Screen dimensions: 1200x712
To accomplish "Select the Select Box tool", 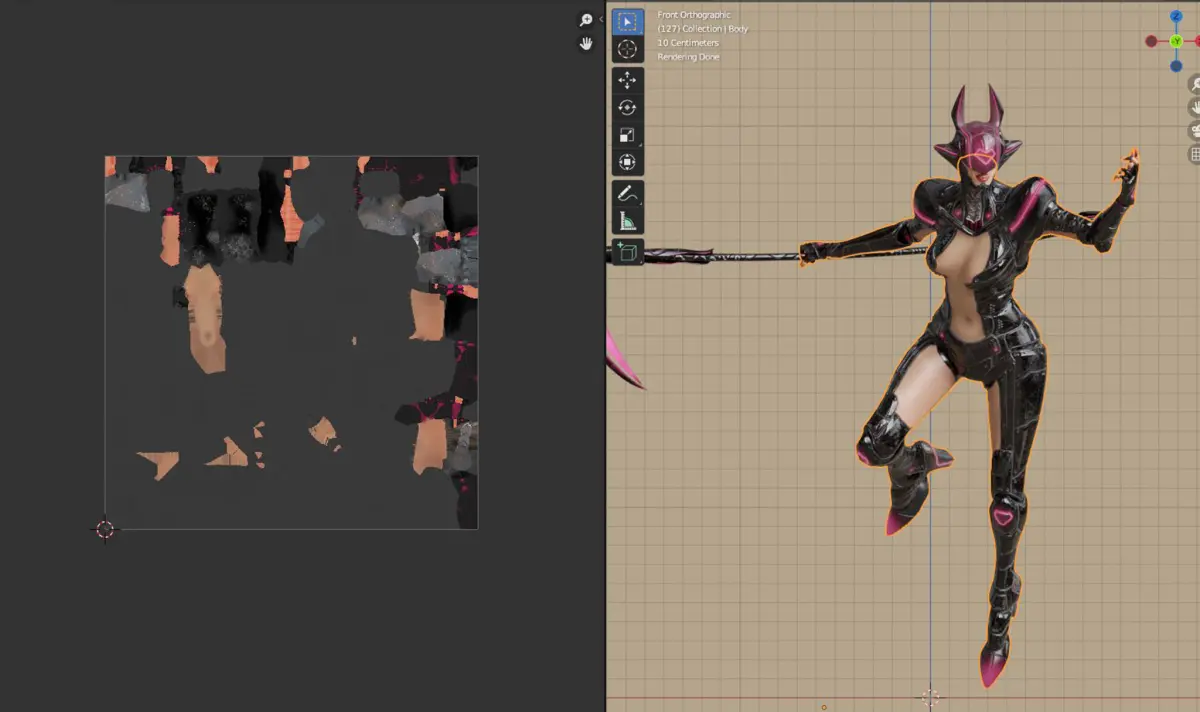I will pyautogui.click(x=627, y=22).
